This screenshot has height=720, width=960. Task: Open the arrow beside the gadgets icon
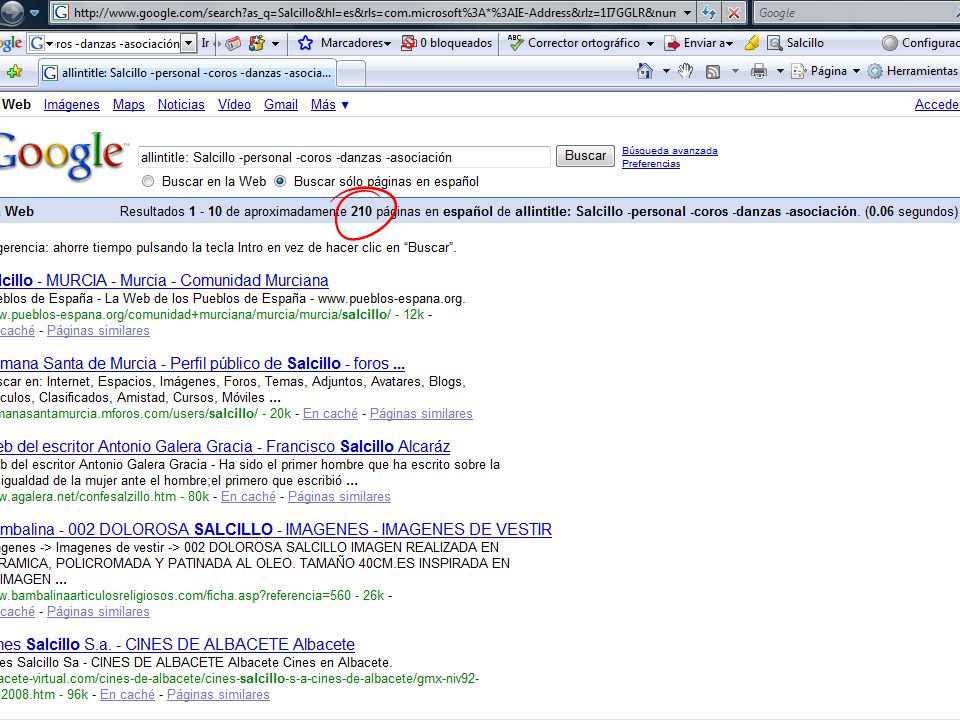(x=276, y=43)
